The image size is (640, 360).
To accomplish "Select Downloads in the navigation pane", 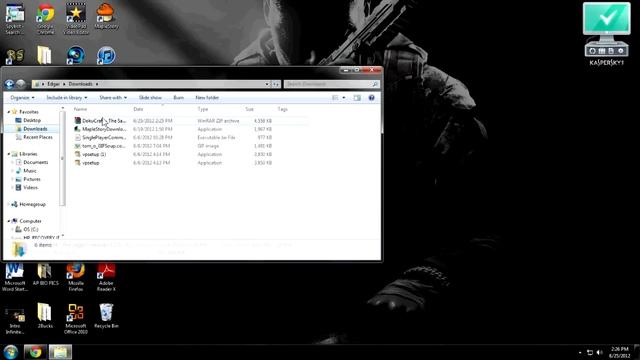I will [35, 129].
